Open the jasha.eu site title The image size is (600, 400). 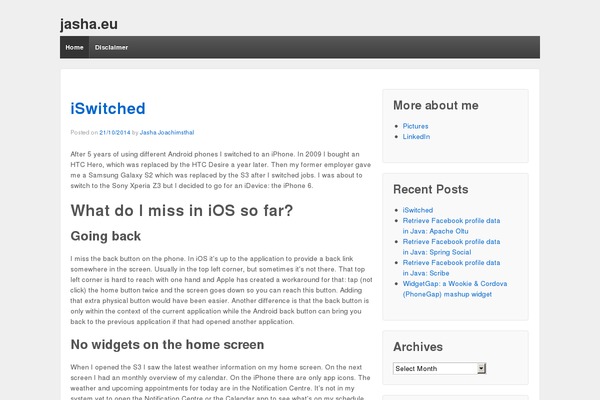pos(89,24)
